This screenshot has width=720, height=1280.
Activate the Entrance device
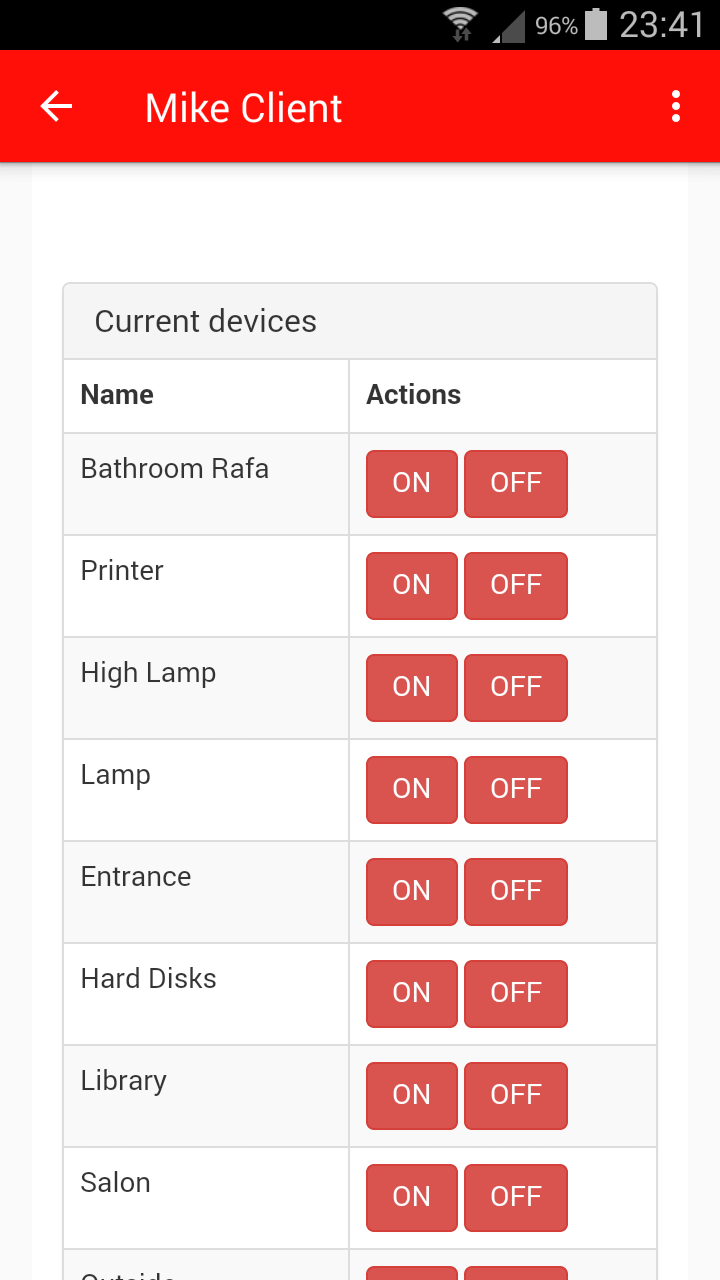(411, 891)
